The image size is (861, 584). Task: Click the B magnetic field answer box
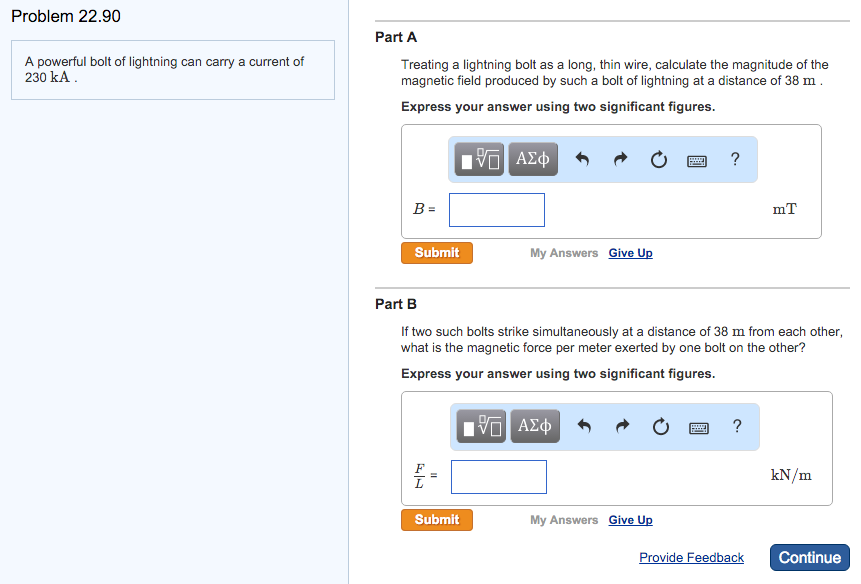[x=497, y=209]
